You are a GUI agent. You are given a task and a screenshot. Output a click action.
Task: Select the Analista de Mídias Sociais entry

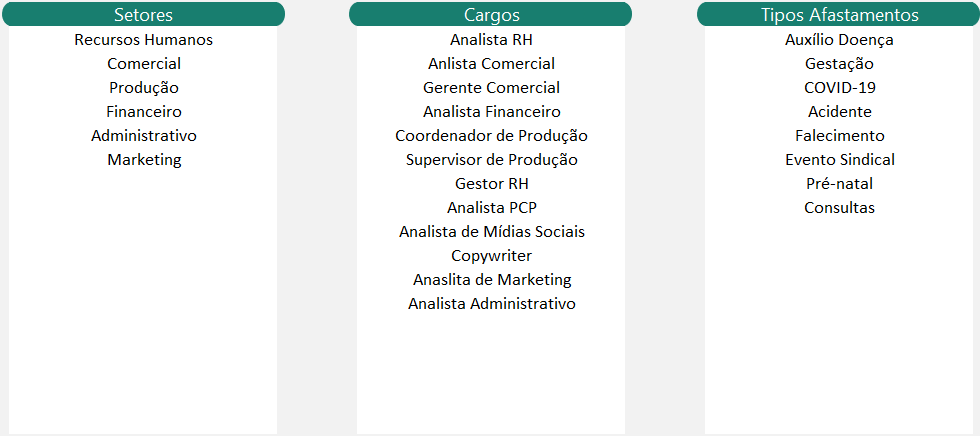[491, 232]
